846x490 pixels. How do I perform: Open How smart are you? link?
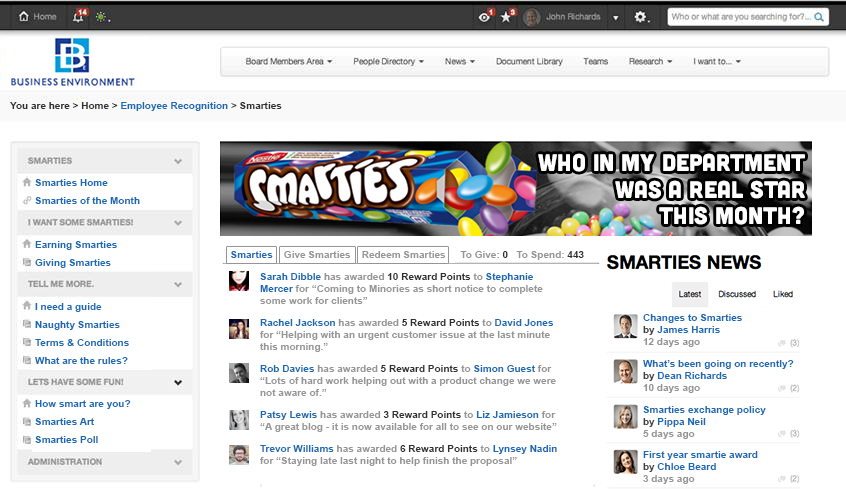click(x=83, y=404)
